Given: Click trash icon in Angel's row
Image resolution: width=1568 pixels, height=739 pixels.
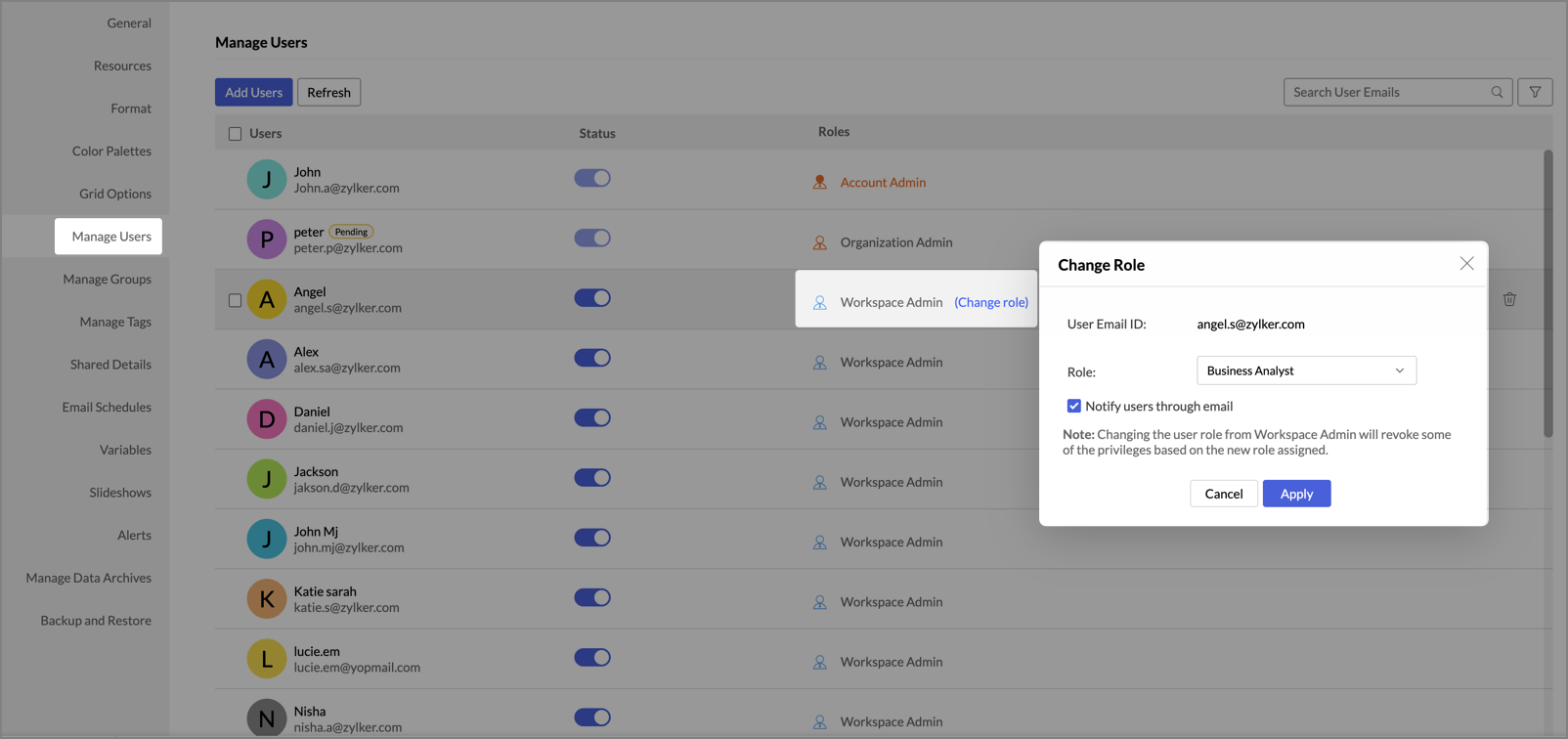Looking at the screenshot, I should [1509, 299].
